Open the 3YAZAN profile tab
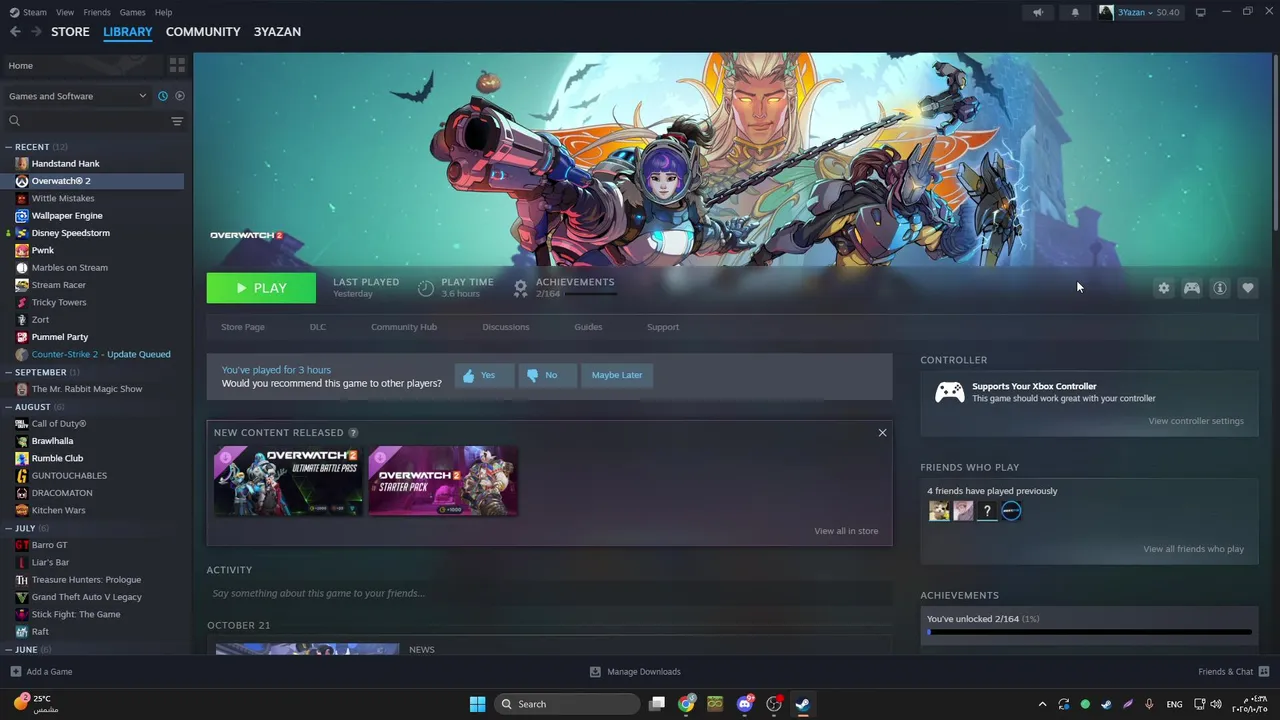This screenshot has height=720, width=1280. 277,32
